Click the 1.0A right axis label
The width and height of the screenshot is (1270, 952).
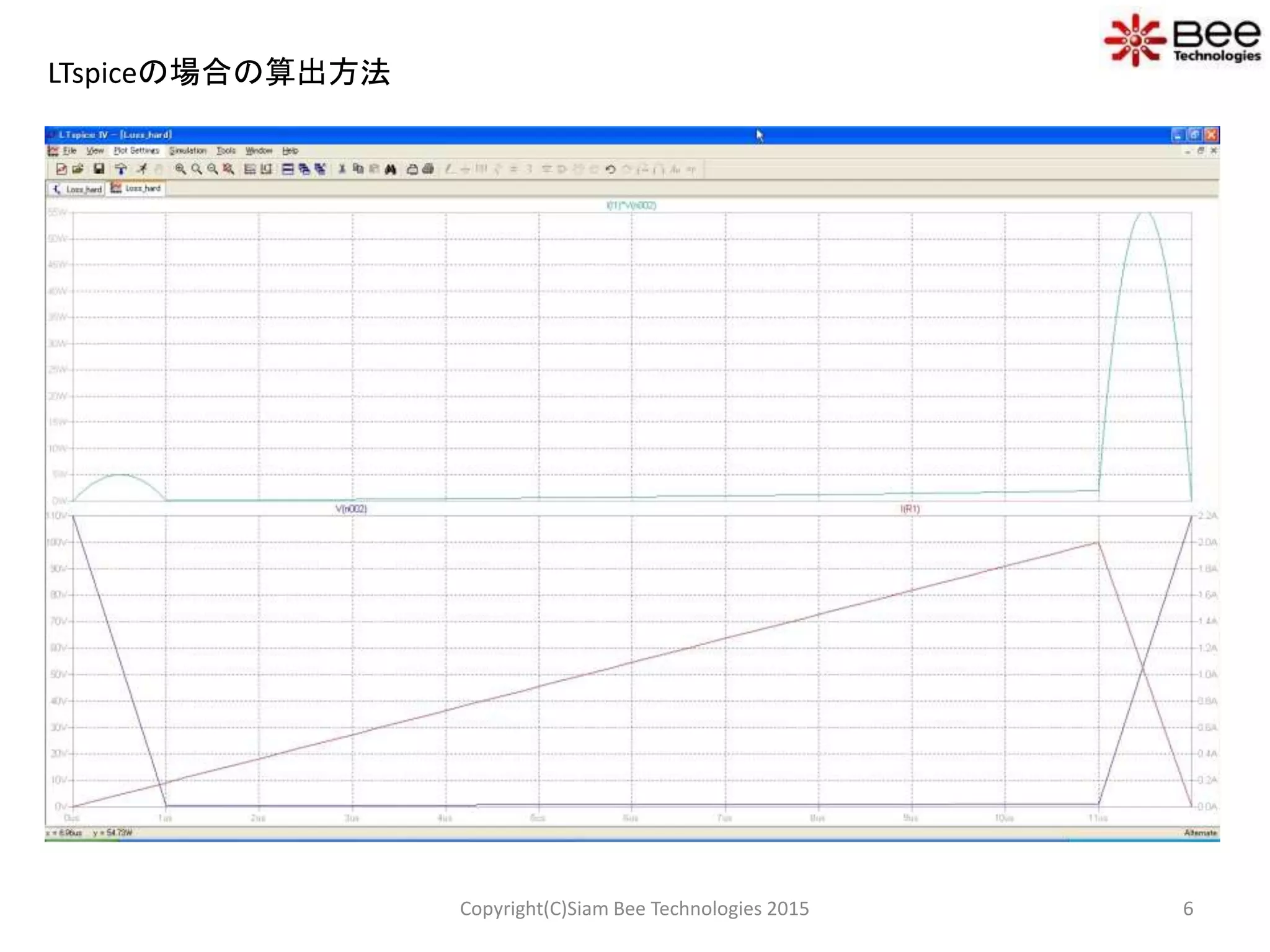pyautogui.click(x=1207, y=674)
